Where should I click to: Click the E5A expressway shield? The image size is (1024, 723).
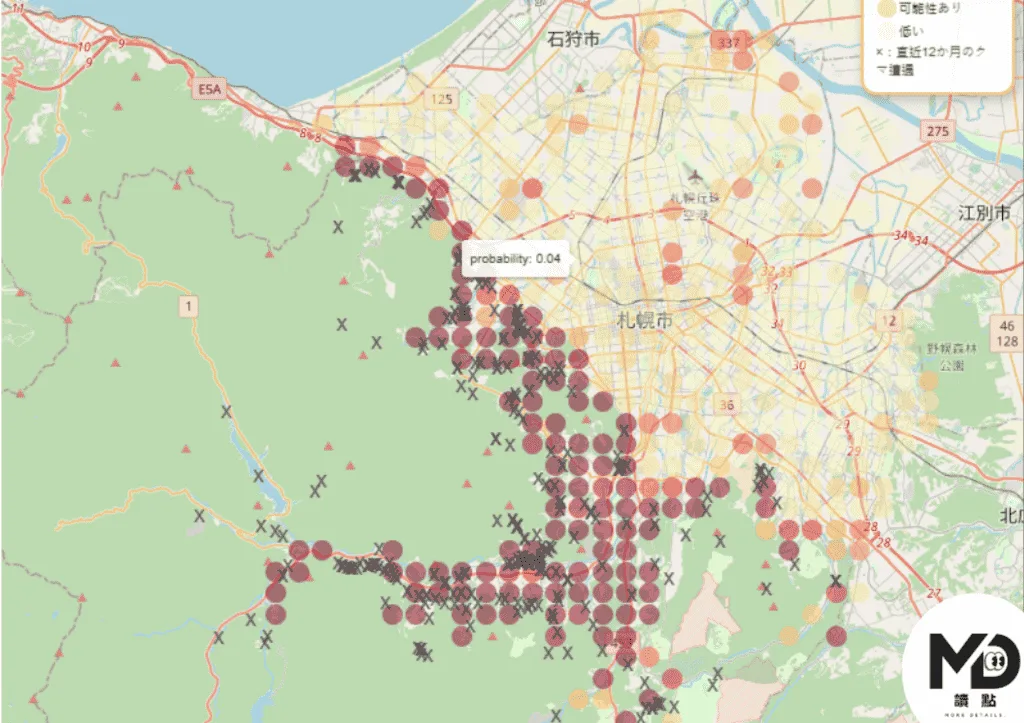pos(209,90)
